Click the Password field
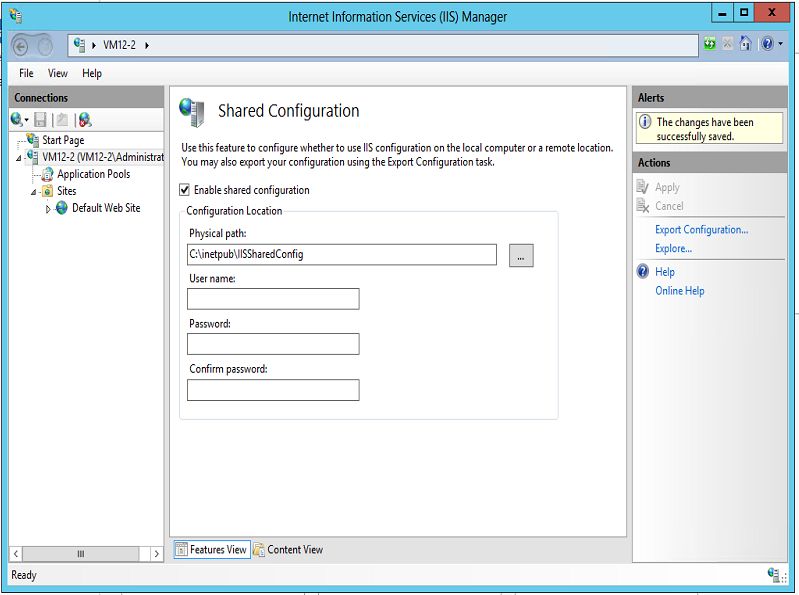The height and width of the screenshot is (595, 799). [273, 344]
